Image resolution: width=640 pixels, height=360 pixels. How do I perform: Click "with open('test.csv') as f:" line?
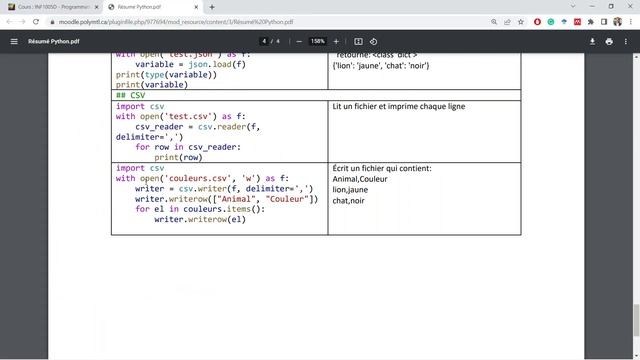(x=181, y=117)
